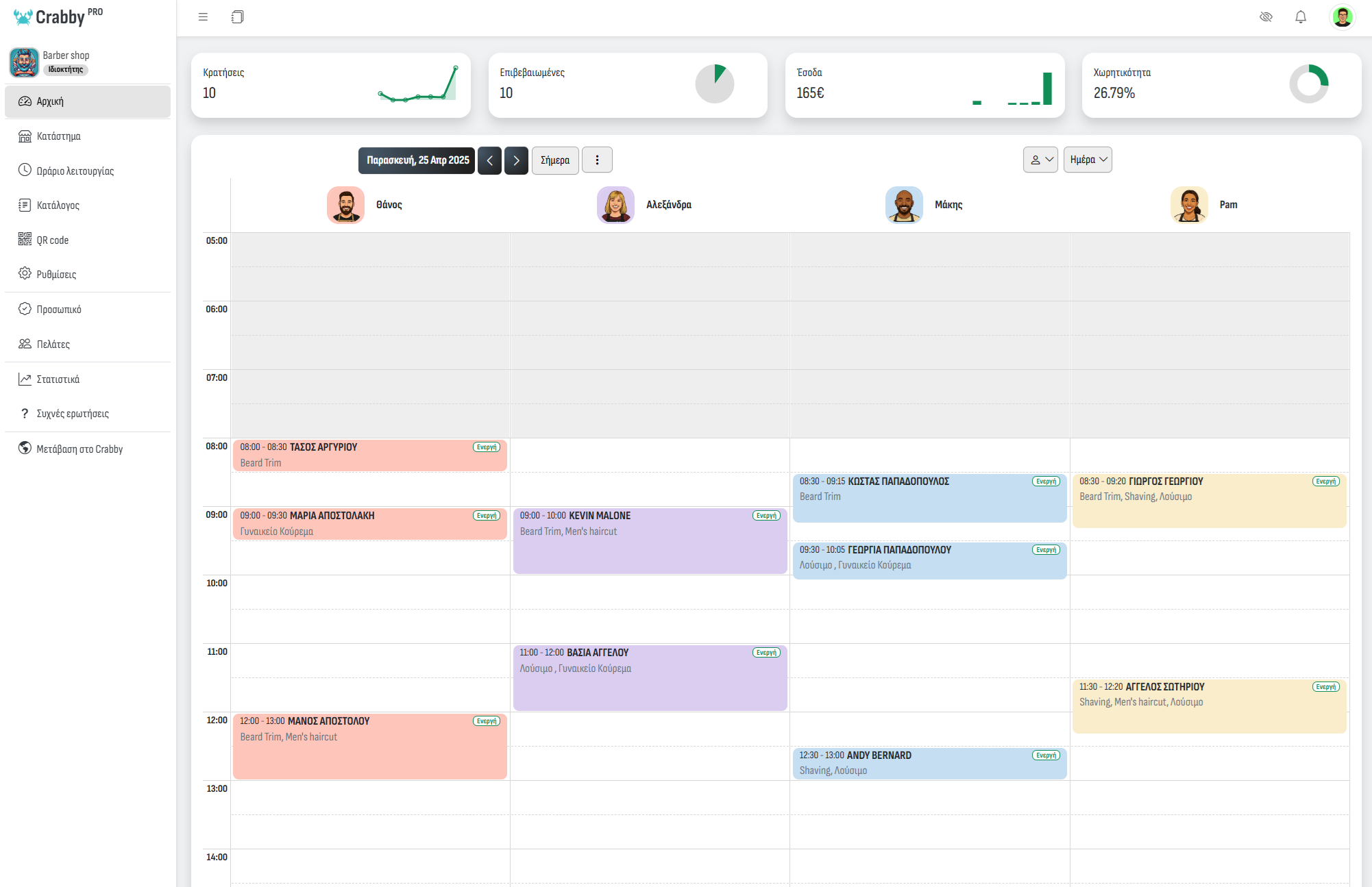Open Στατιστικά statistics page
This screenshot has width=1372, height=887.
click(x=58, y=379)
